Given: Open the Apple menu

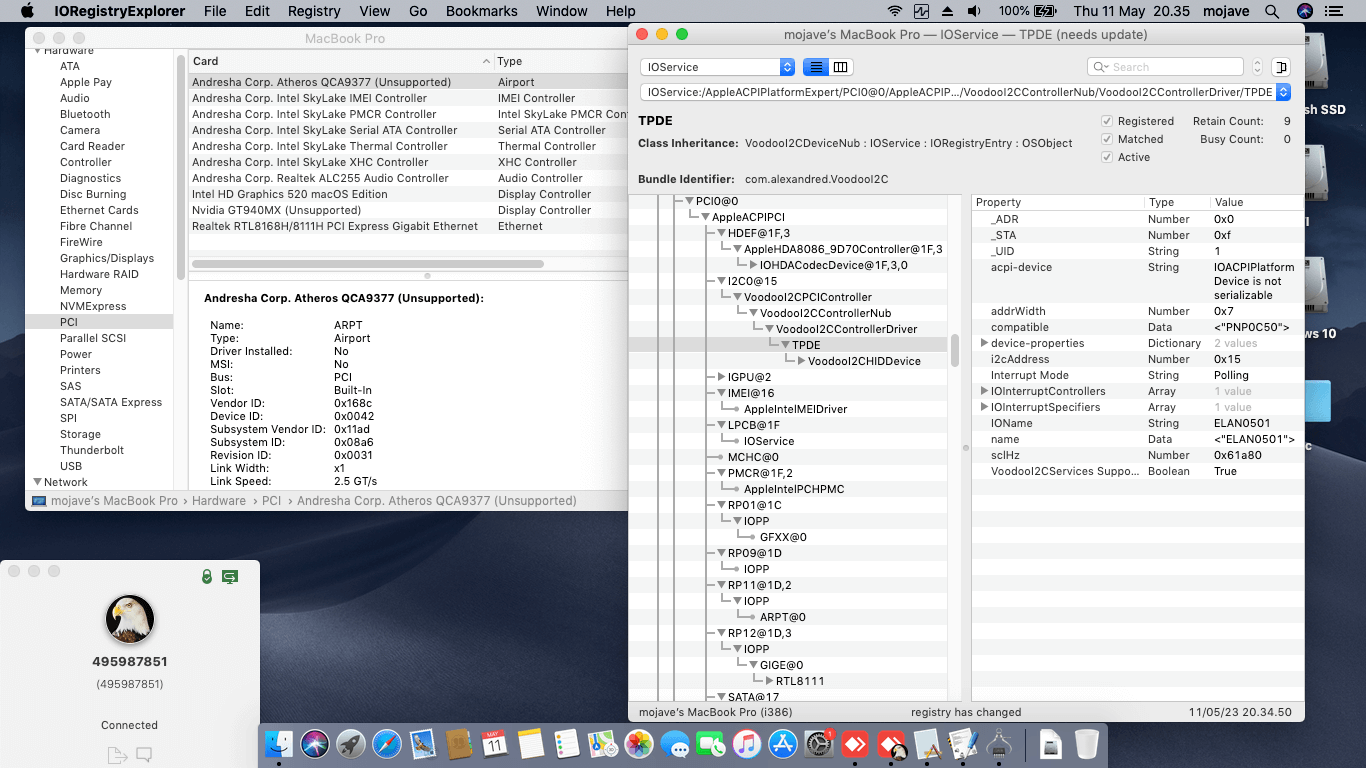Looking at the screenshot, I should tap(27, 11).
